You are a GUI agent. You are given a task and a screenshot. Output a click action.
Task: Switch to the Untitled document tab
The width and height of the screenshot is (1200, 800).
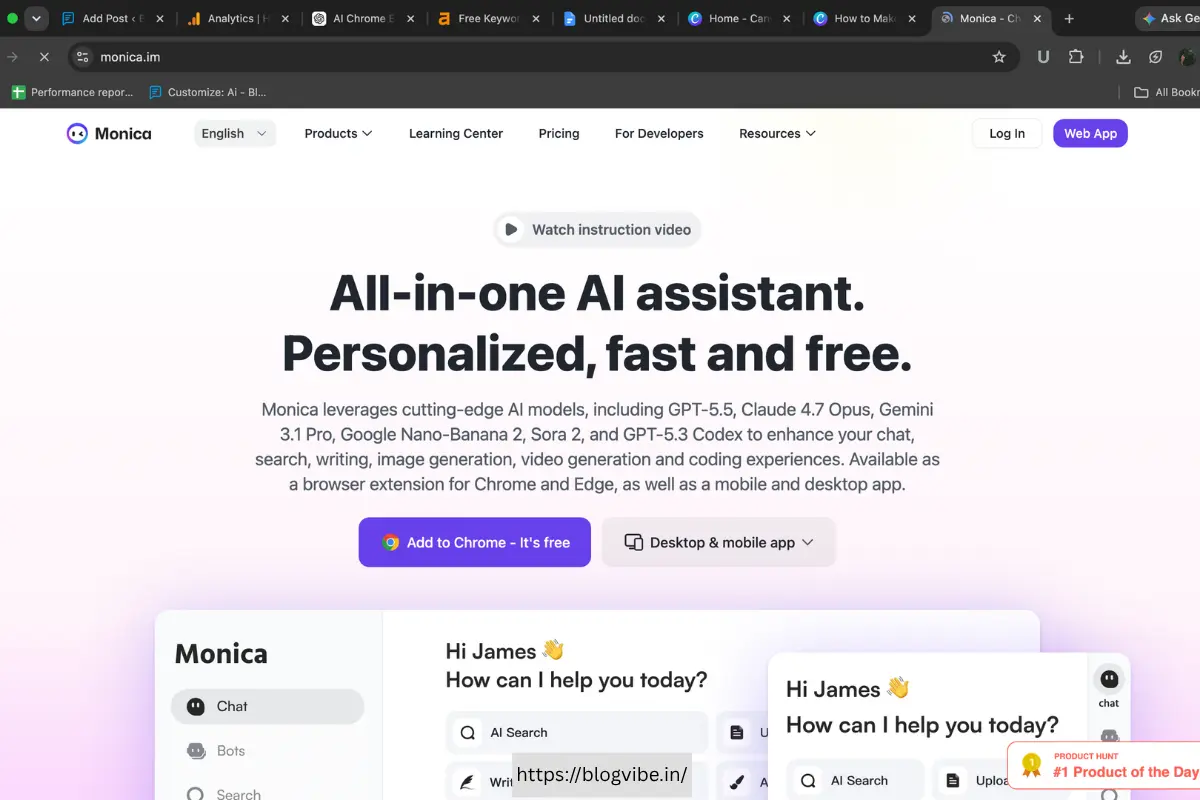point(613,18)
